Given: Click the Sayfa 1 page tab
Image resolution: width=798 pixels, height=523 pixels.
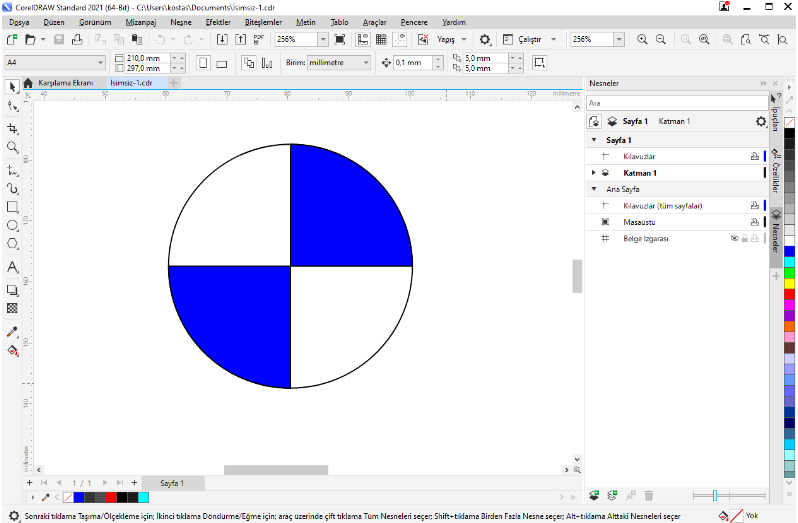Looking at the screenshot, I should (173, 483).
